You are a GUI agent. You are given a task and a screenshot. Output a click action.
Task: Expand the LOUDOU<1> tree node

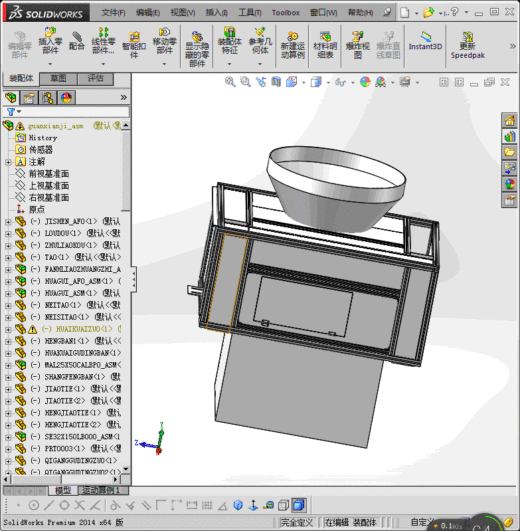(8, 234)
